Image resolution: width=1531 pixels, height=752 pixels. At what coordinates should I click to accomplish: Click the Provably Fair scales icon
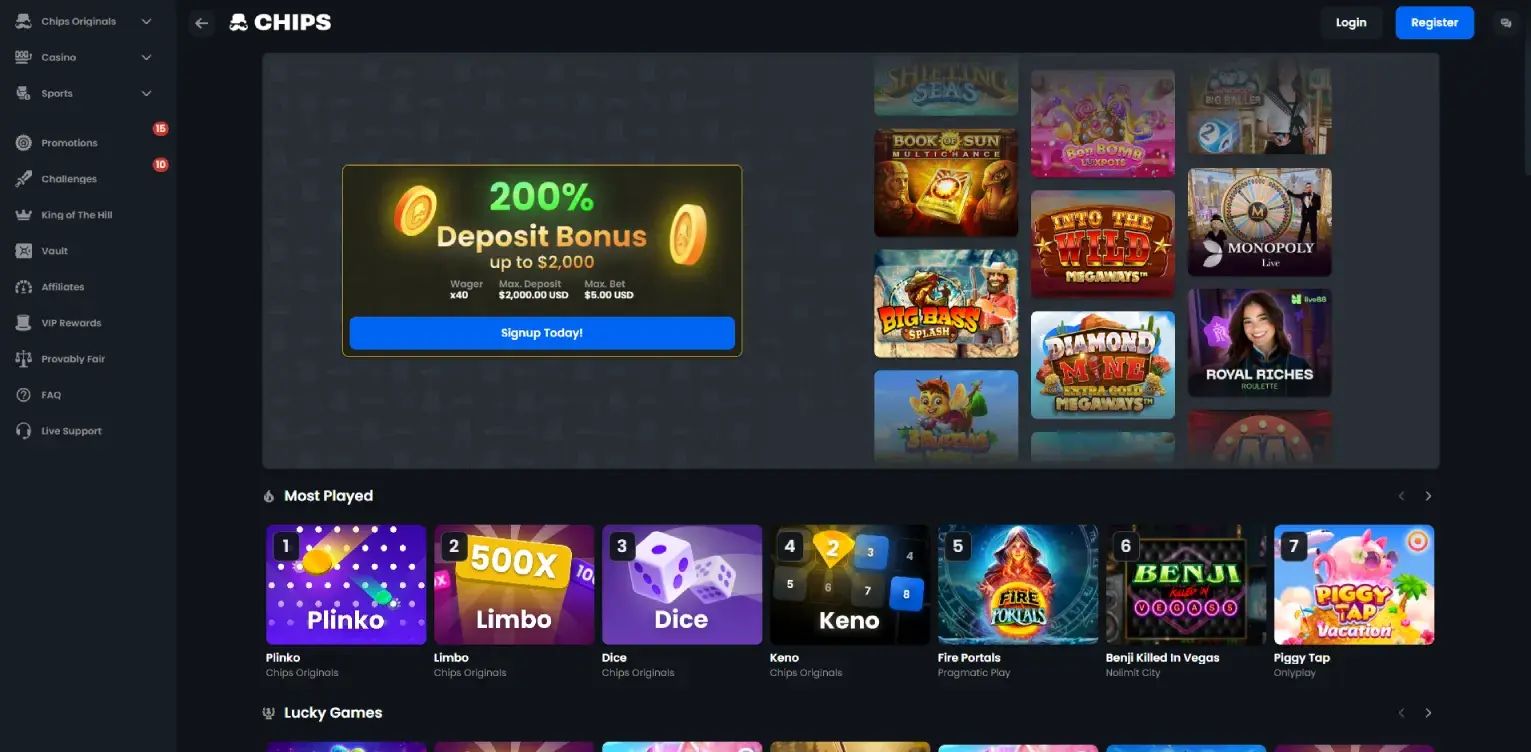24,359
